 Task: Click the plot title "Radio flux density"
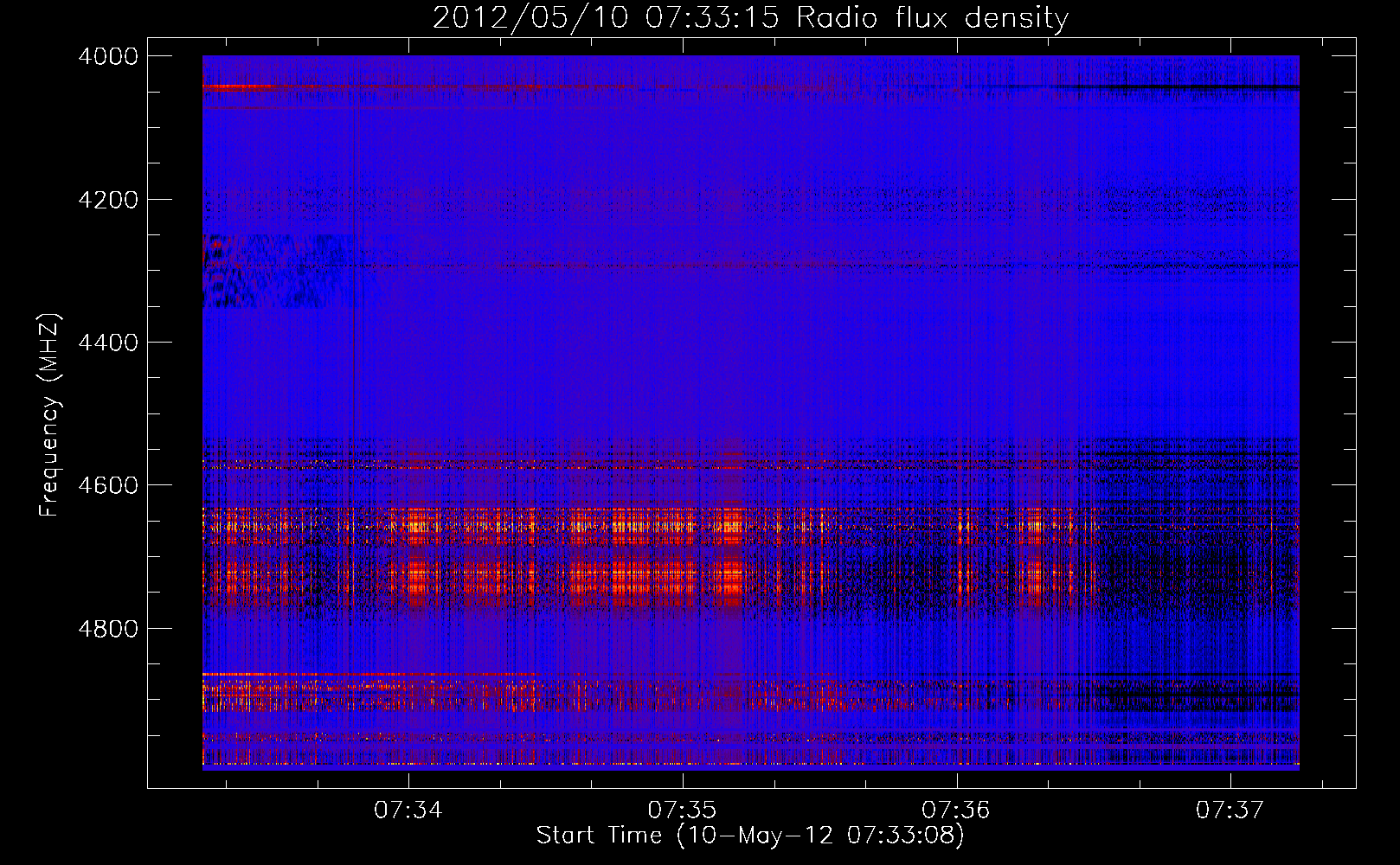coord(933,17)
